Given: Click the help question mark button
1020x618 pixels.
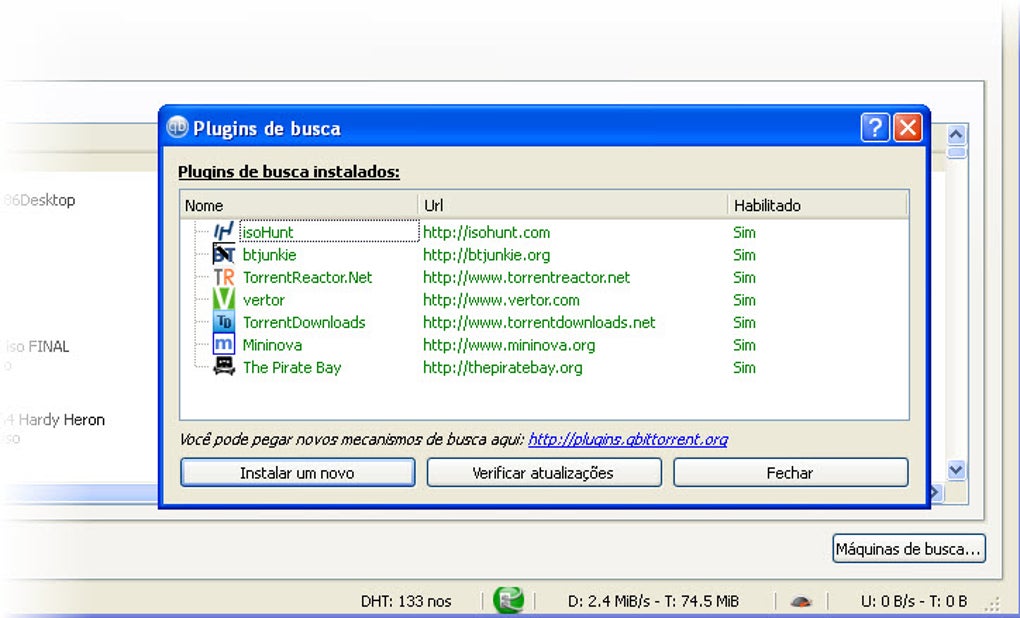Looking at the screenshot, I should click(x=875, y=128).
